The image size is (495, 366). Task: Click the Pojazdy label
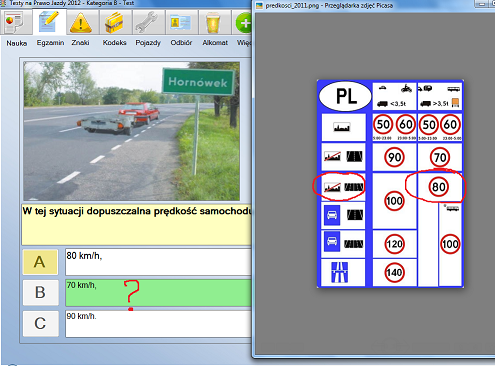click(148, 43)
